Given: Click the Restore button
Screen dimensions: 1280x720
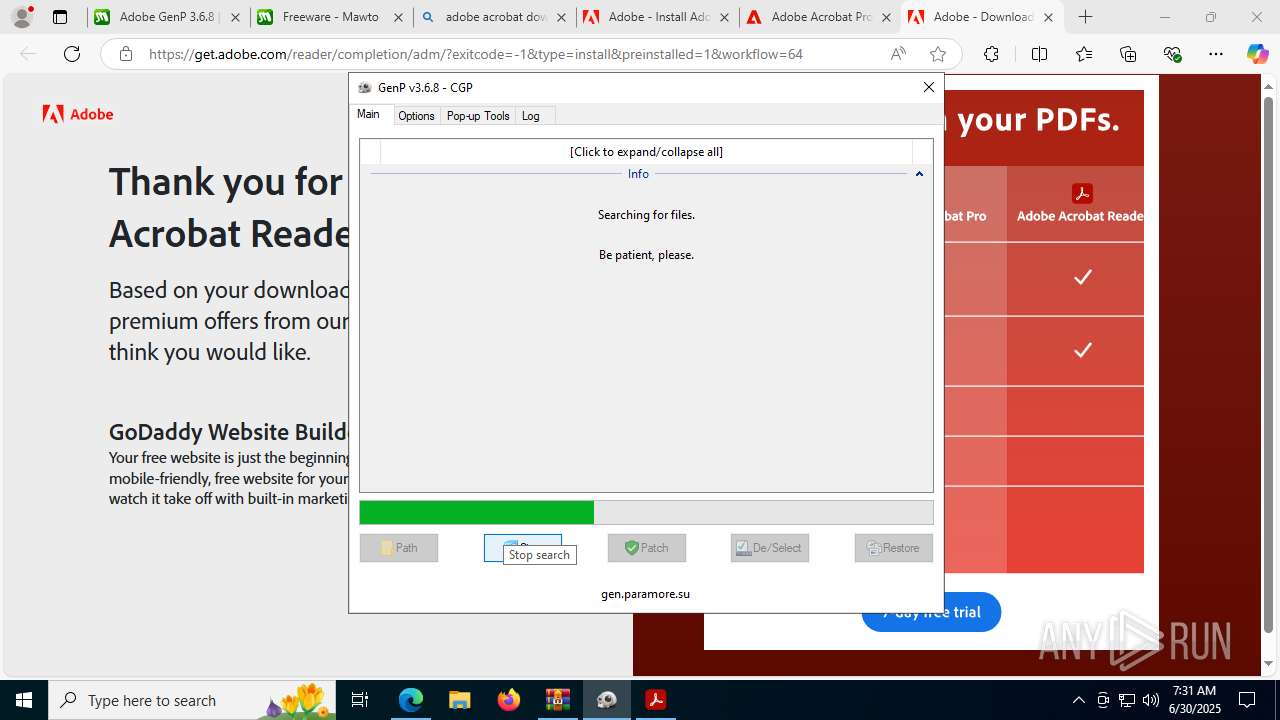Looking at the screenshot, I should point(894,548).
